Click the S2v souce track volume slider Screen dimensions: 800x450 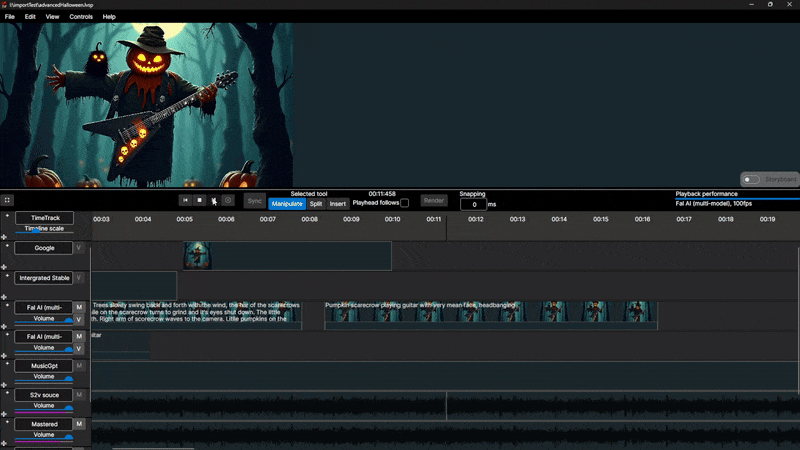pyautogui.click(x=44, y=411)
